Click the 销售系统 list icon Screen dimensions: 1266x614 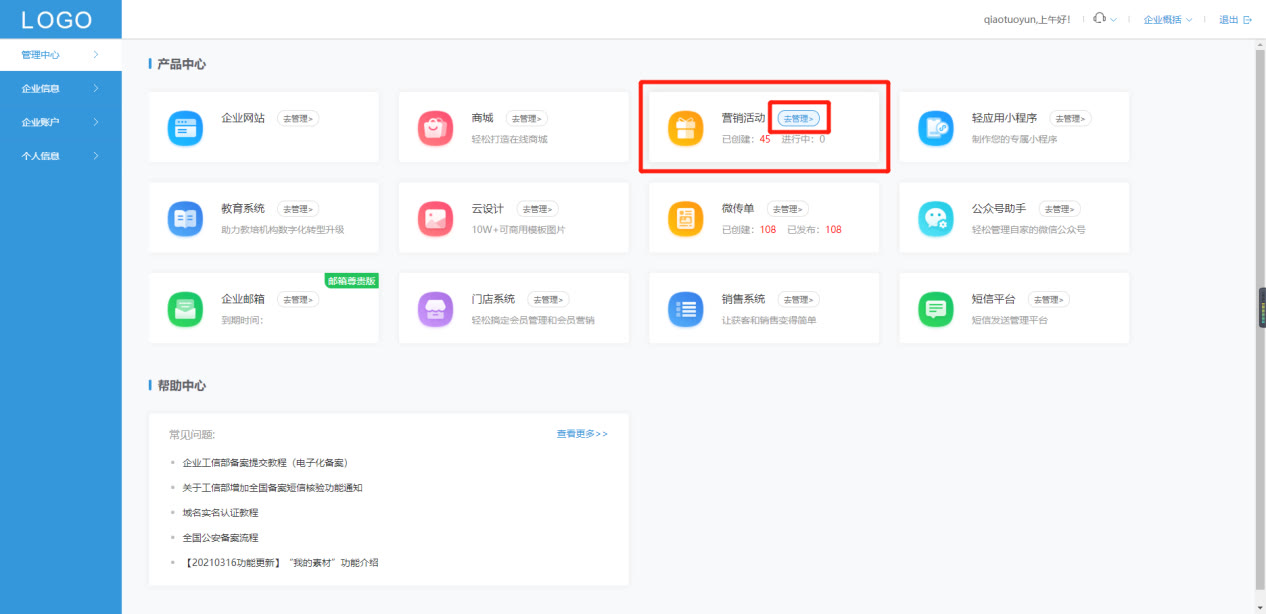click(x=685, y=308)
